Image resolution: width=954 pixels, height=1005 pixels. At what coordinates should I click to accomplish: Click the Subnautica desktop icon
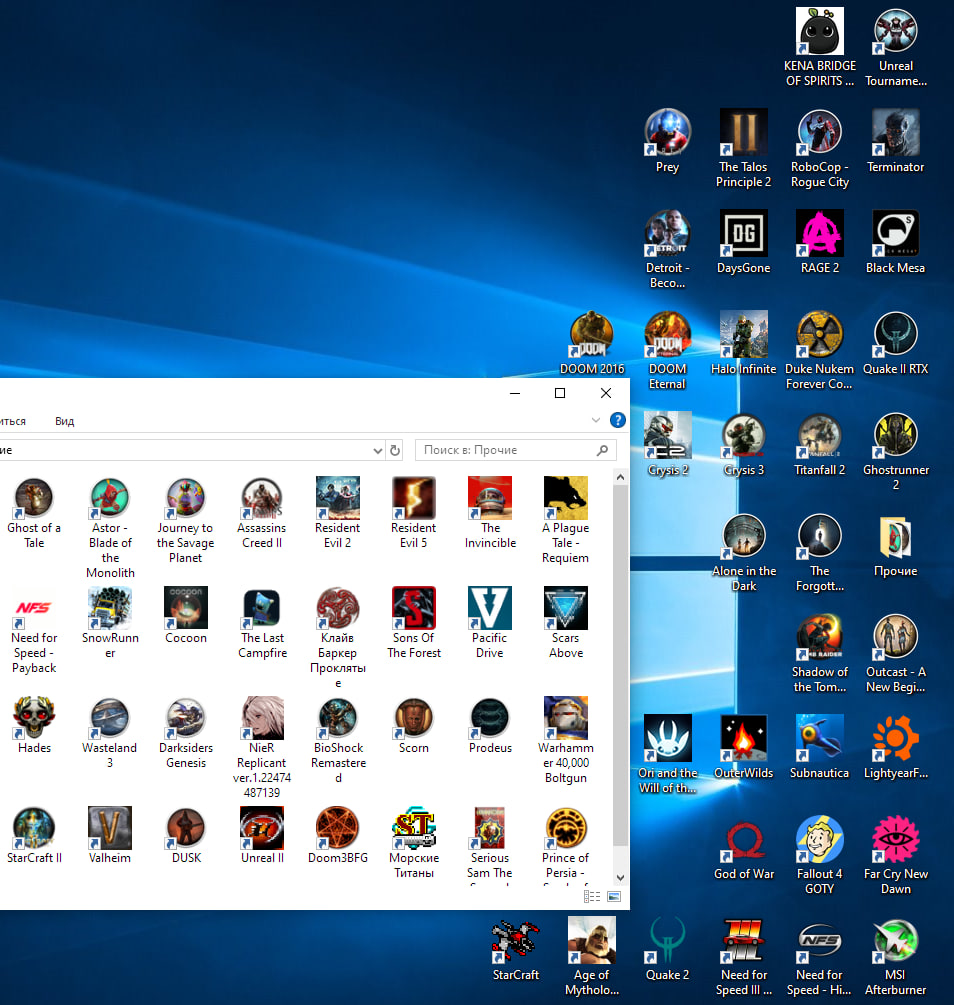819,738
